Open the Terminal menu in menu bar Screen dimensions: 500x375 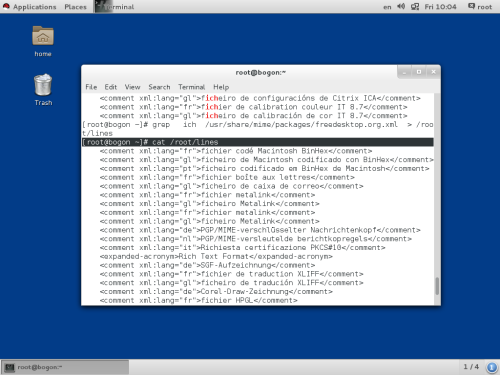(191, 87)
